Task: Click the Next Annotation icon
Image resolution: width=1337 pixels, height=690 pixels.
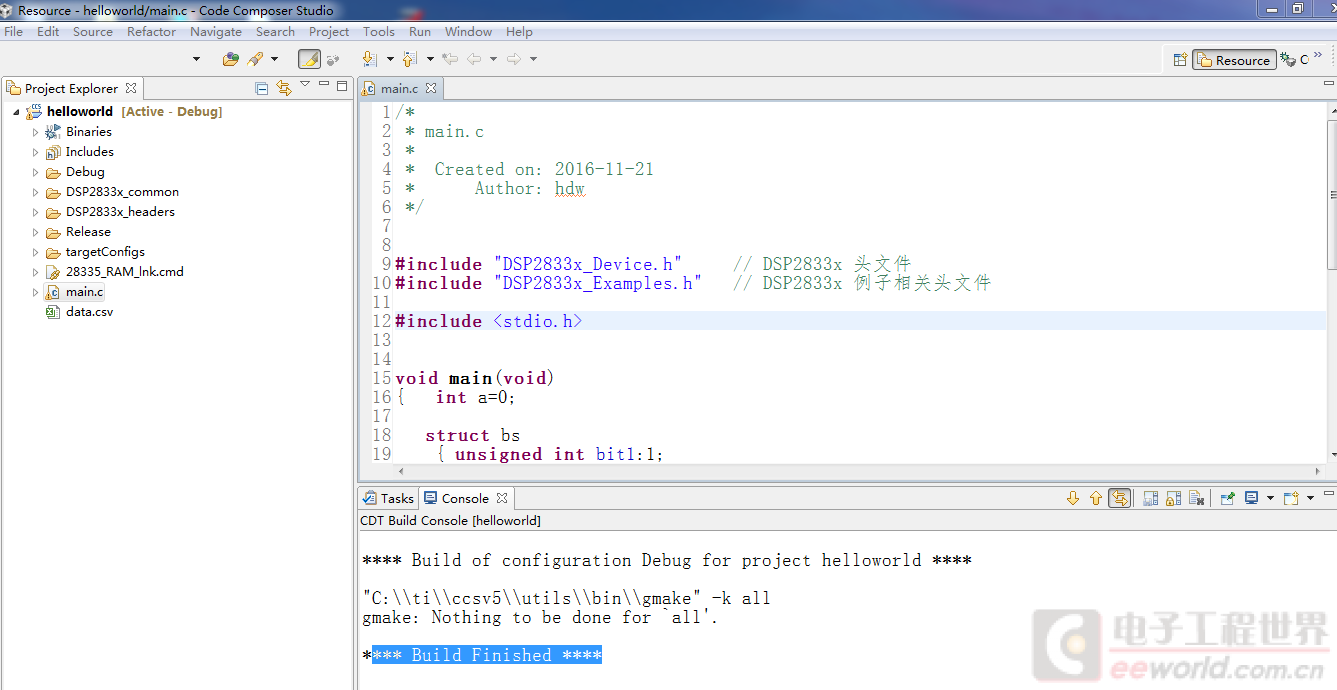Action: (x=369, y=59)
